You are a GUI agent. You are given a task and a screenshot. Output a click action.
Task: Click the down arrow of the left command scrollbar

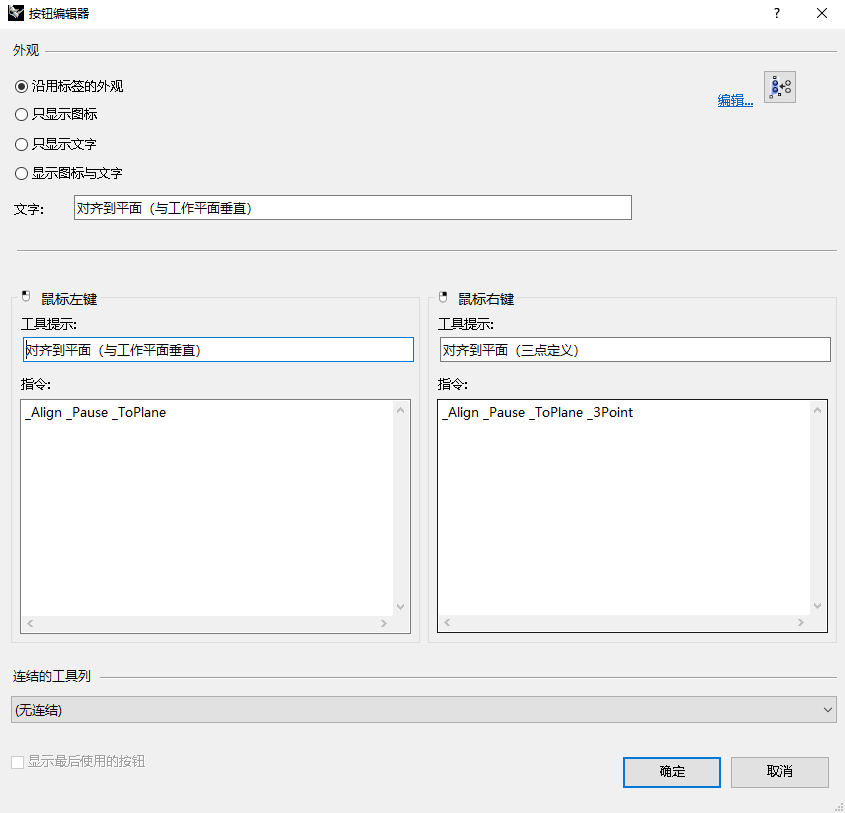[x=400, y=607]
